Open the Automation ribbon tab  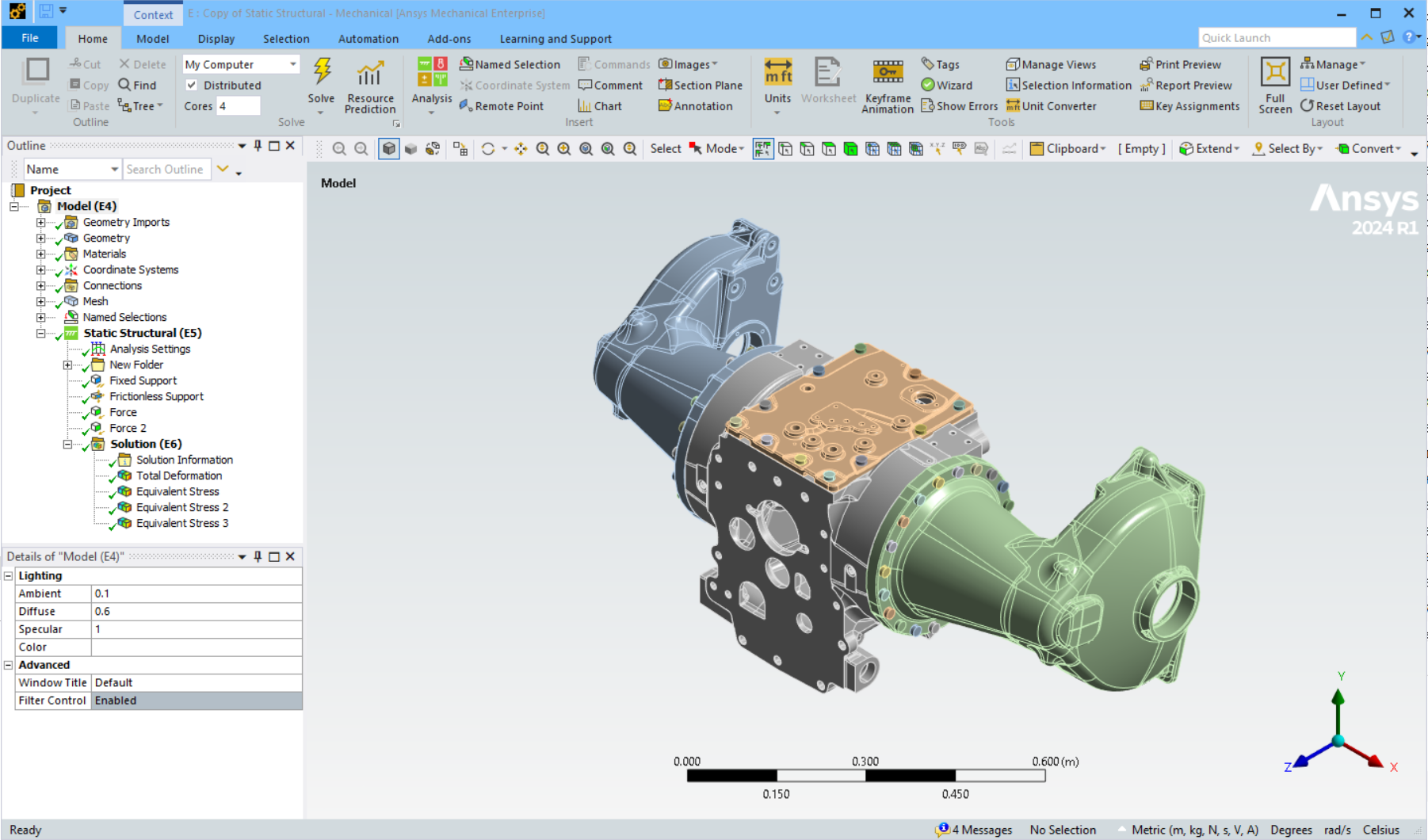coord(368,38)
